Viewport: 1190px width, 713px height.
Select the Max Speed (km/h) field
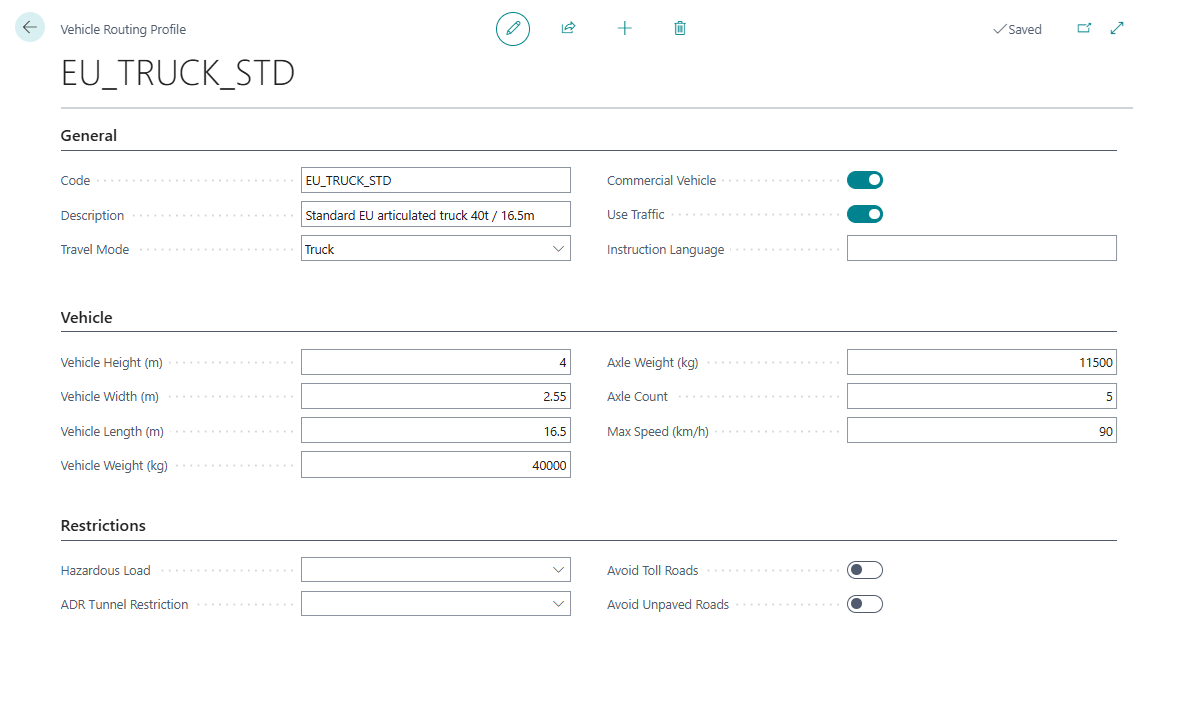(x=981, y=431)
